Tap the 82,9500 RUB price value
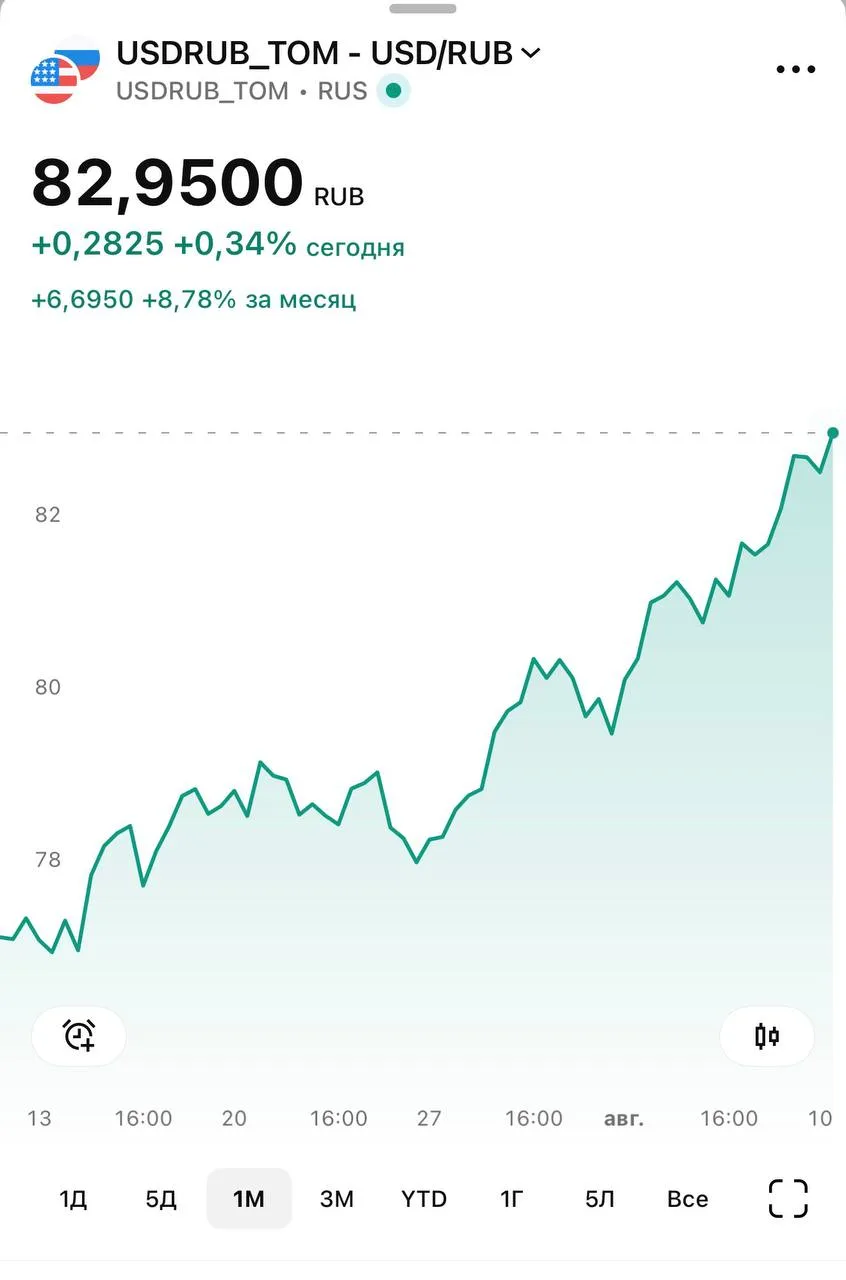846x1280 pixels. tap(198, 184)
